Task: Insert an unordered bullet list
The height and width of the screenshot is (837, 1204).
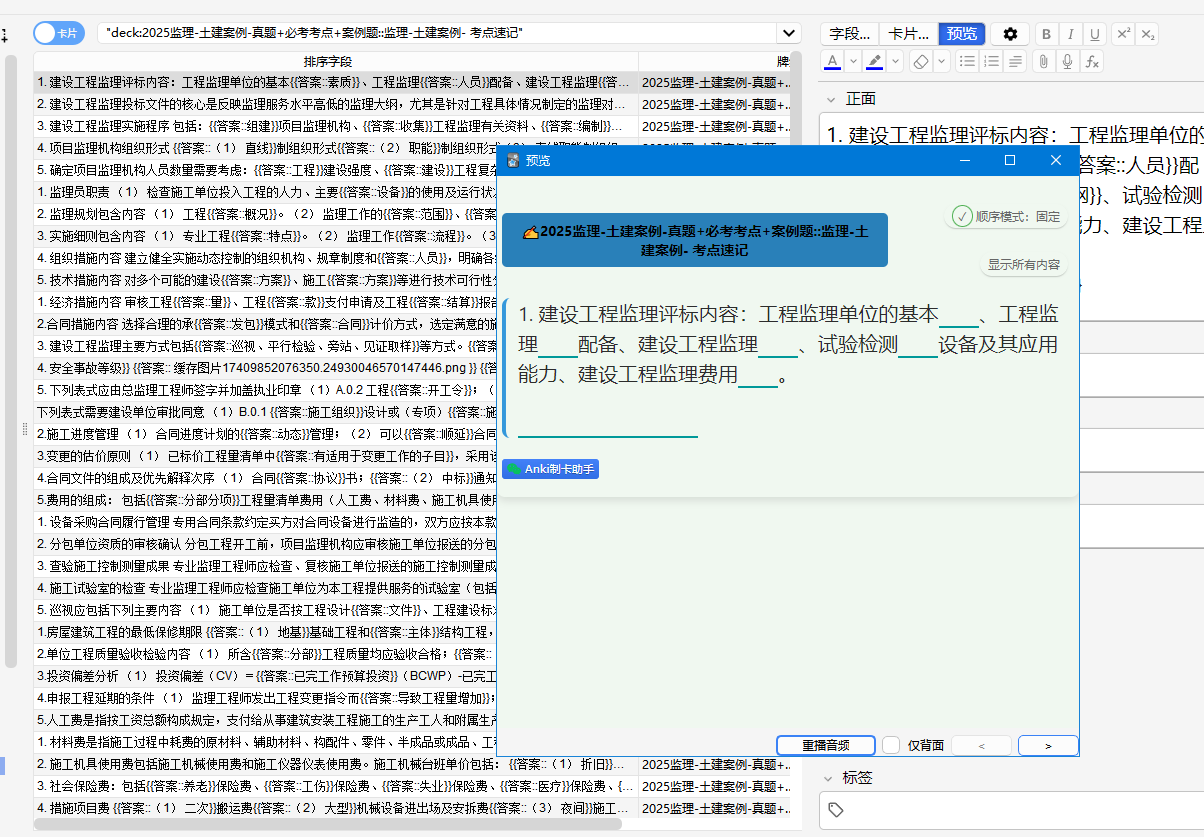Action: 967,62
